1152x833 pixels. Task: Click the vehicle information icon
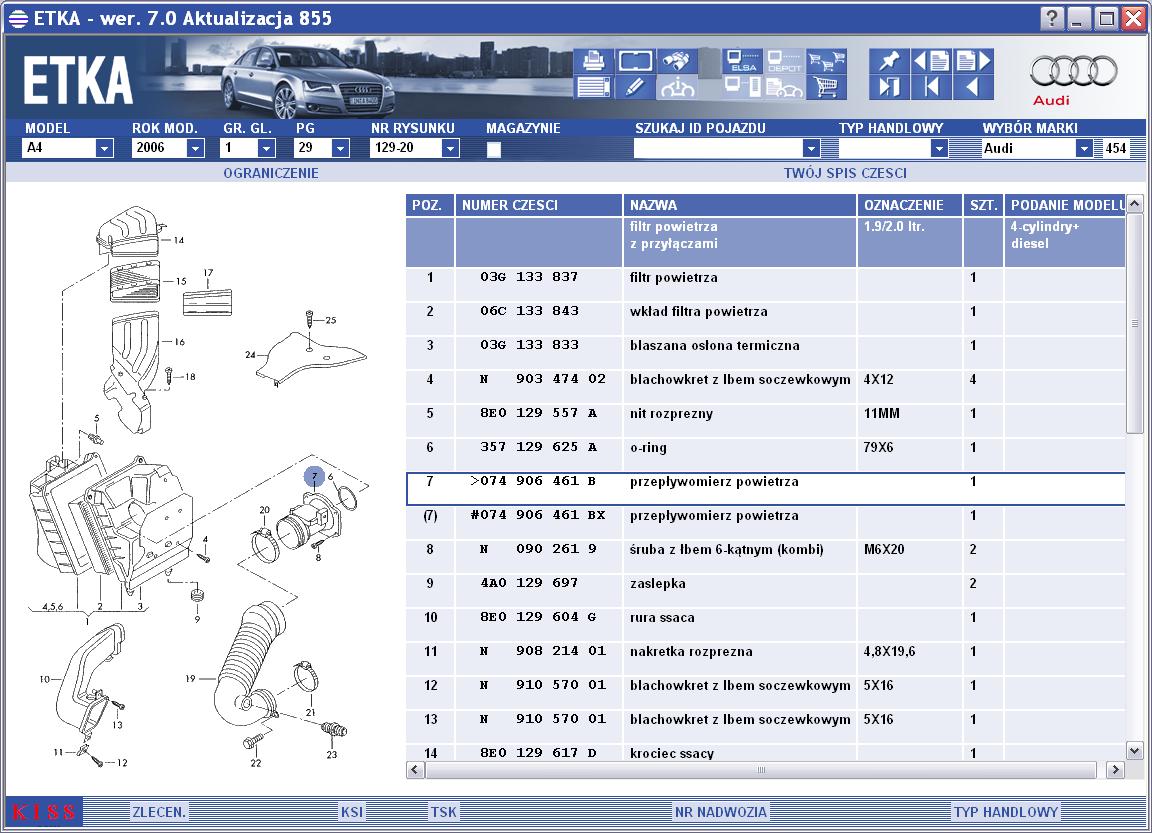click(677, 87)
